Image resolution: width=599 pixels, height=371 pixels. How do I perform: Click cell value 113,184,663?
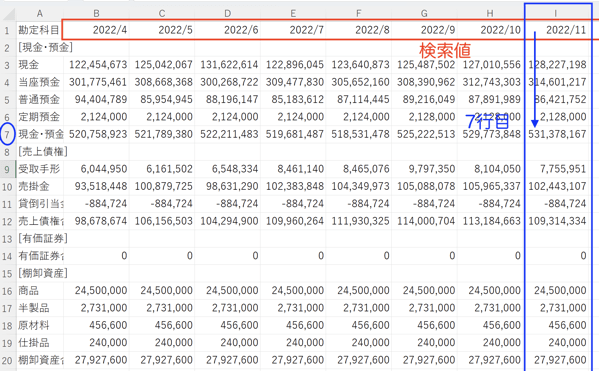[490, 221]
